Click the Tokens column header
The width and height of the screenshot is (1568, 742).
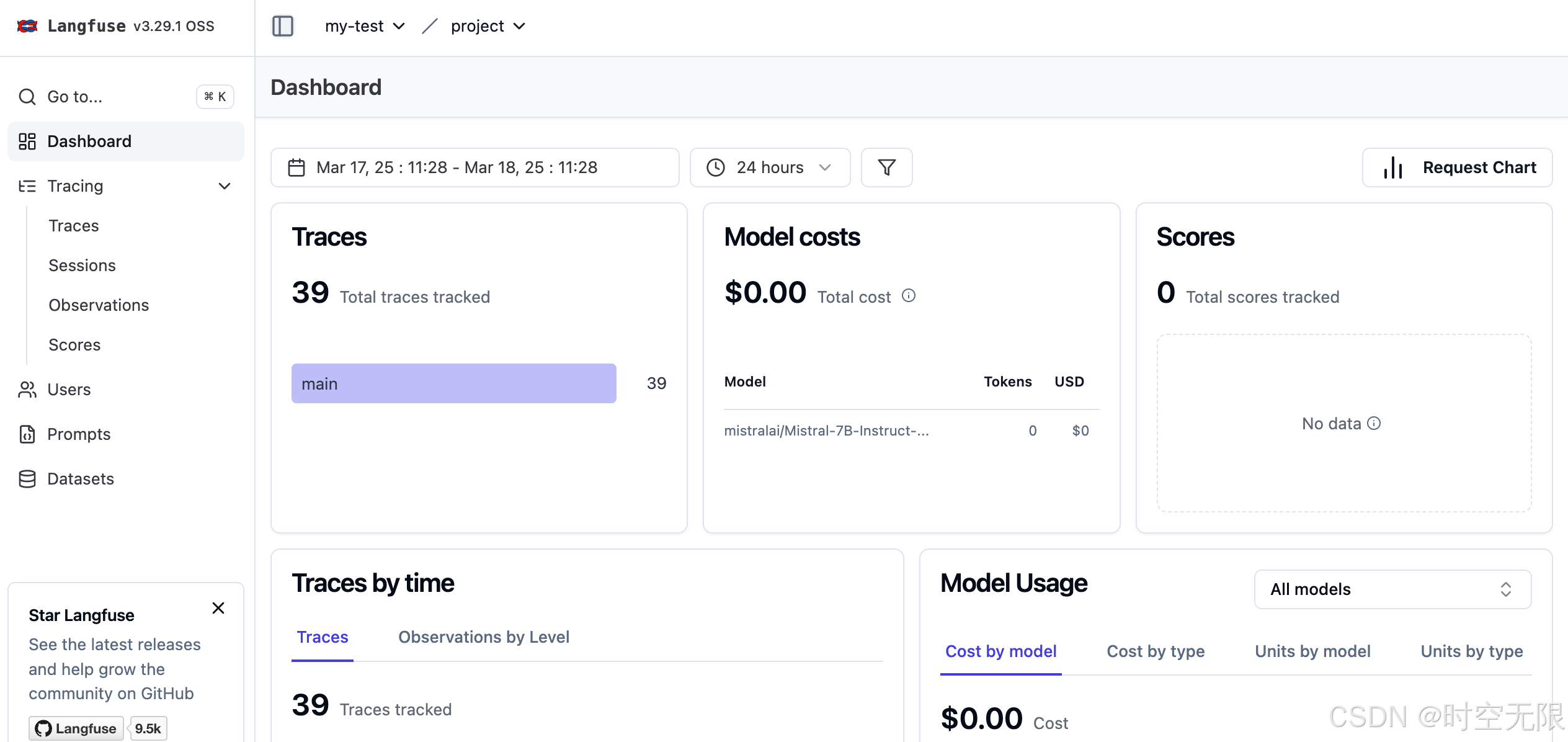click(1007, 382)
